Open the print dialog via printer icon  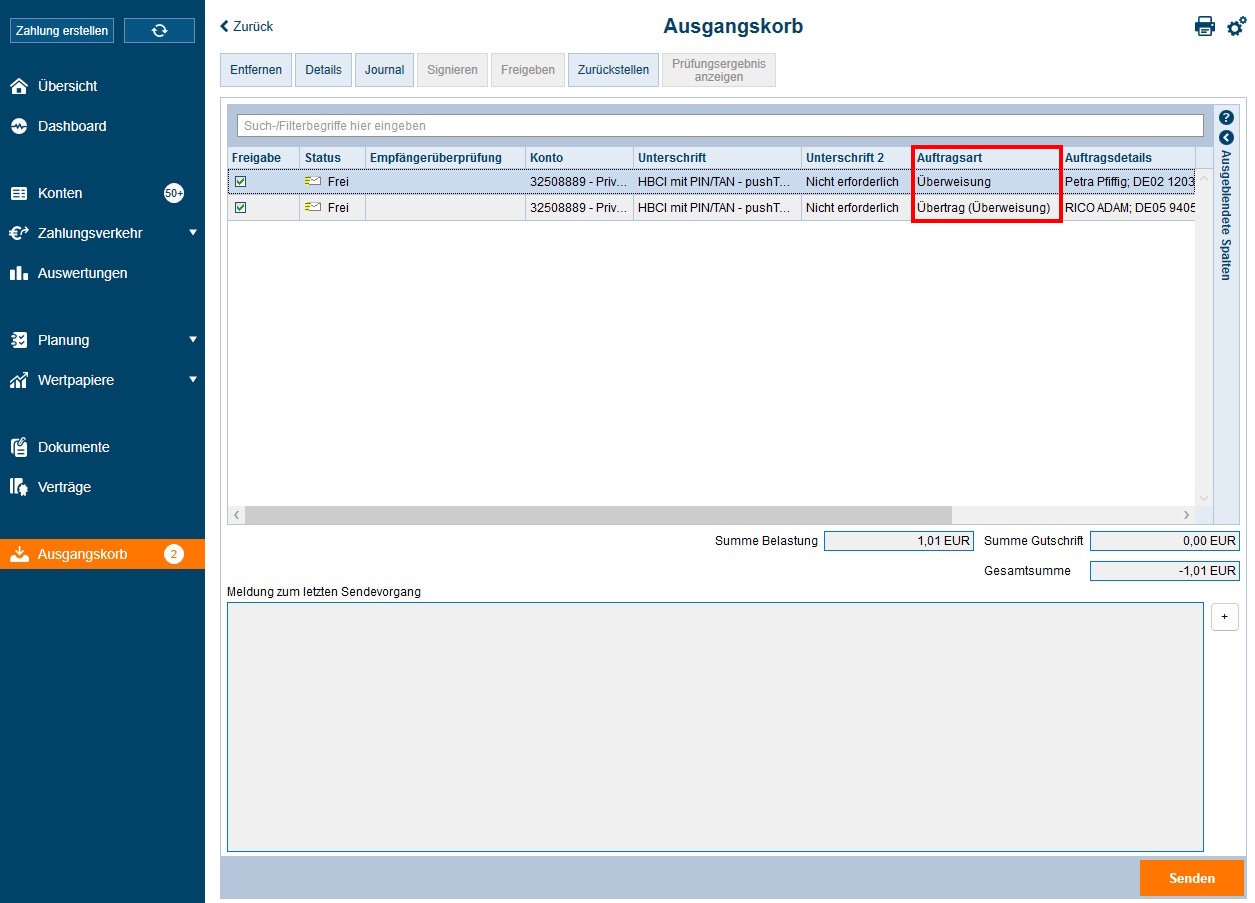[1205, 27]
